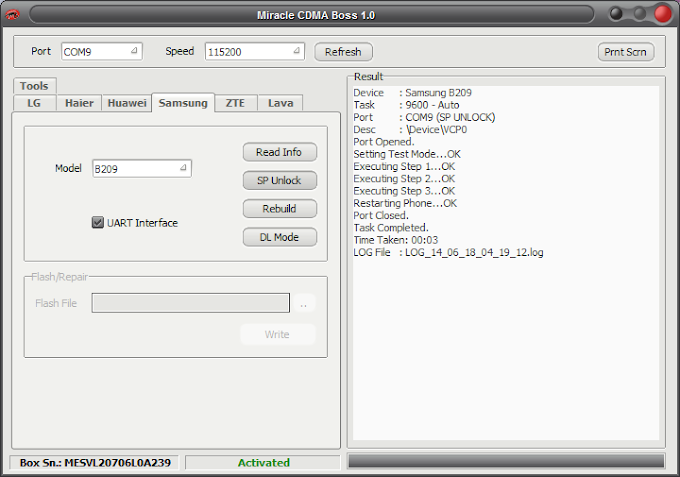680x477 pixels.
Task: Click the Refresh button
Action: point(343,52)
